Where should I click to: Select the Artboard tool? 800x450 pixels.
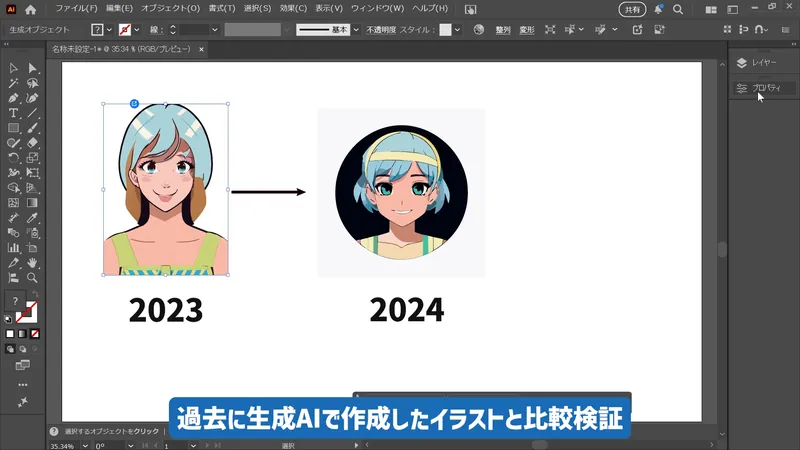[x=33, y=248]
